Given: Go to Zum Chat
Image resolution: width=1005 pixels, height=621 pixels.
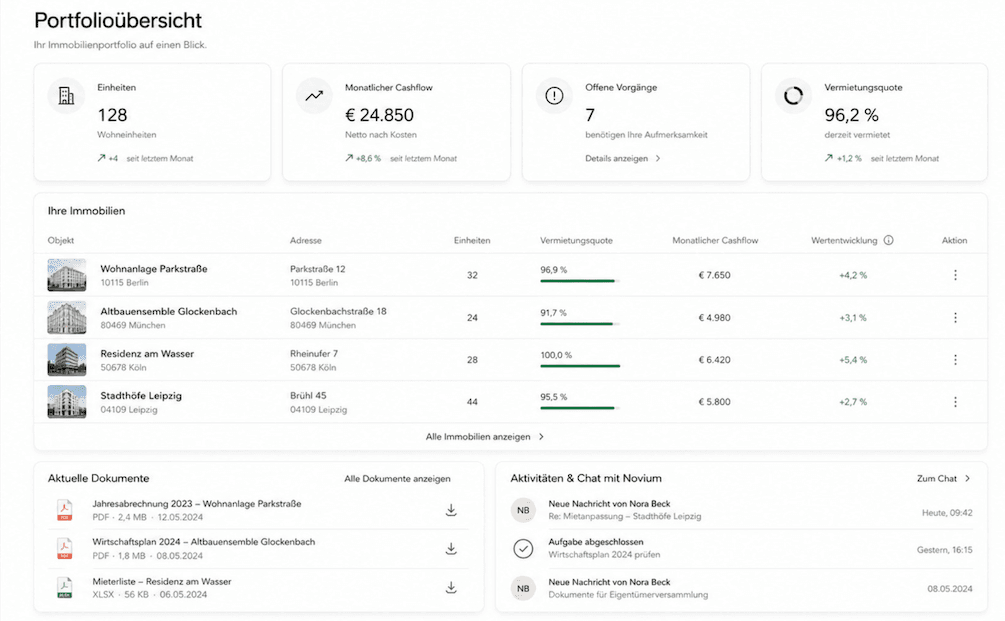Looking at the screenshot, I should tap(937, 479).
